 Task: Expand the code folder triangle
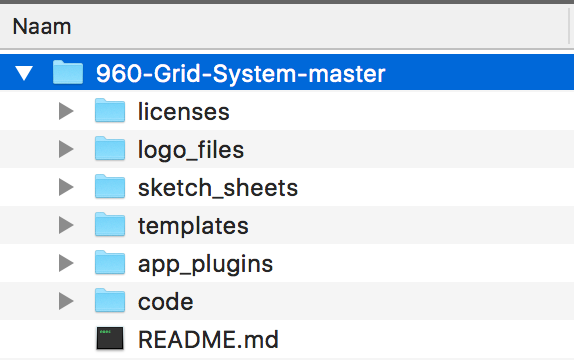coord(66,301)
